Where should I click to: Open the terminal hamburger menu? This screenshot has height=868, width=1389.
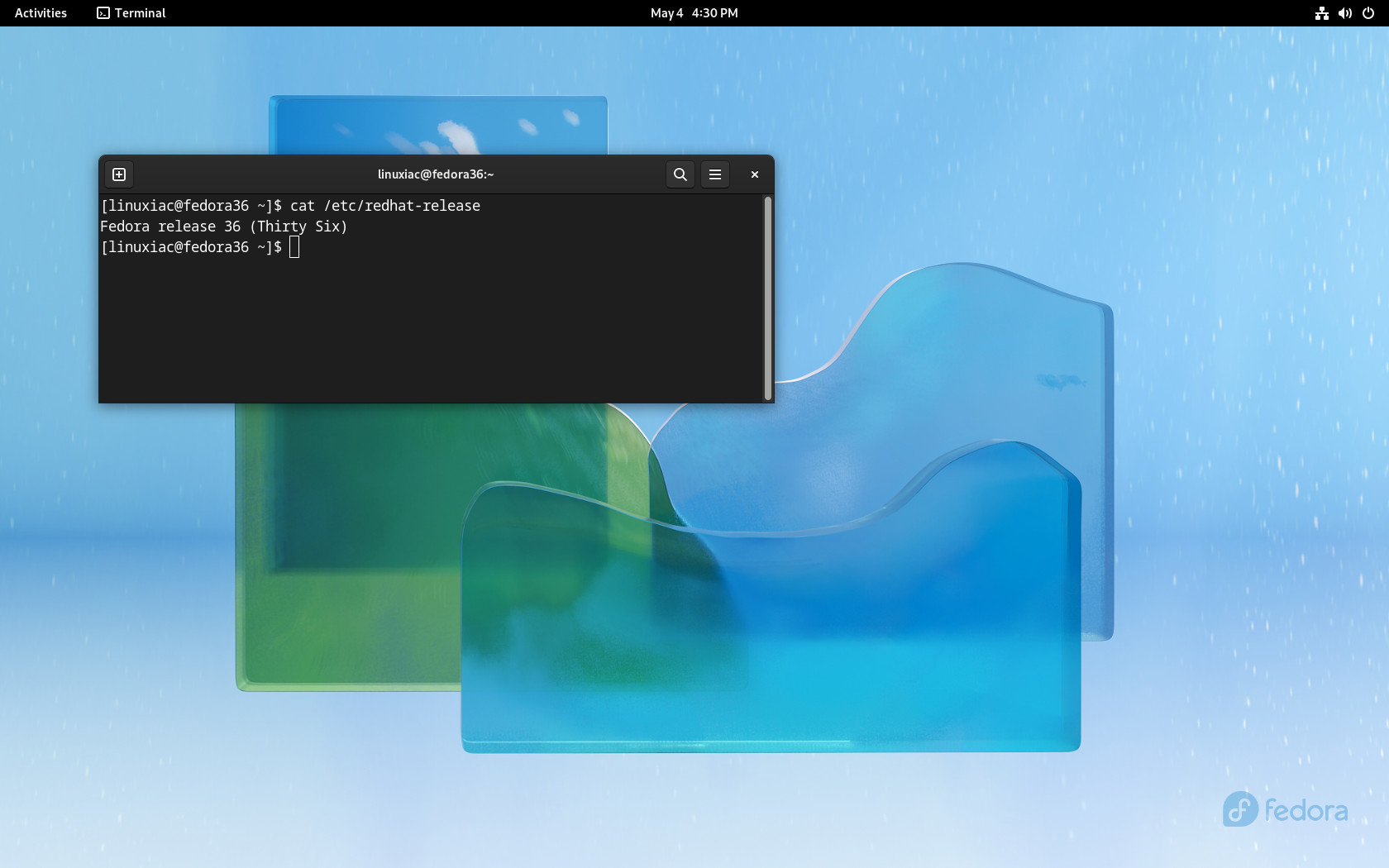[715, 174]
